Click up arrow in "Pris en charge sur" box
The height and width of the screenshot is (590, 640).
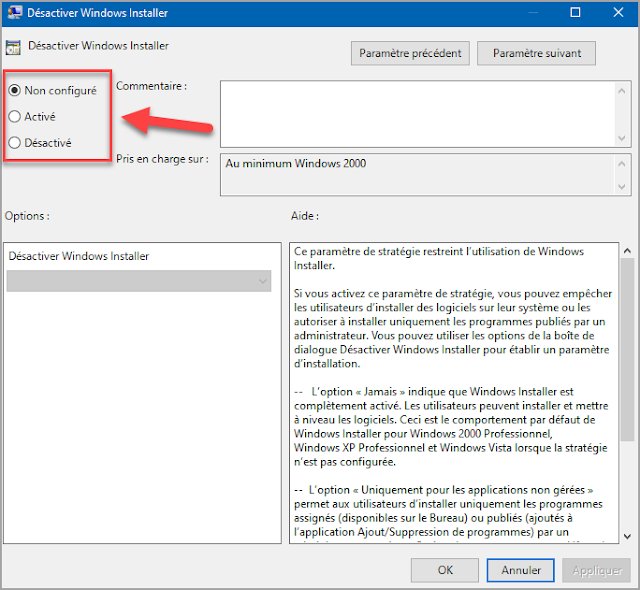[622, 164]
